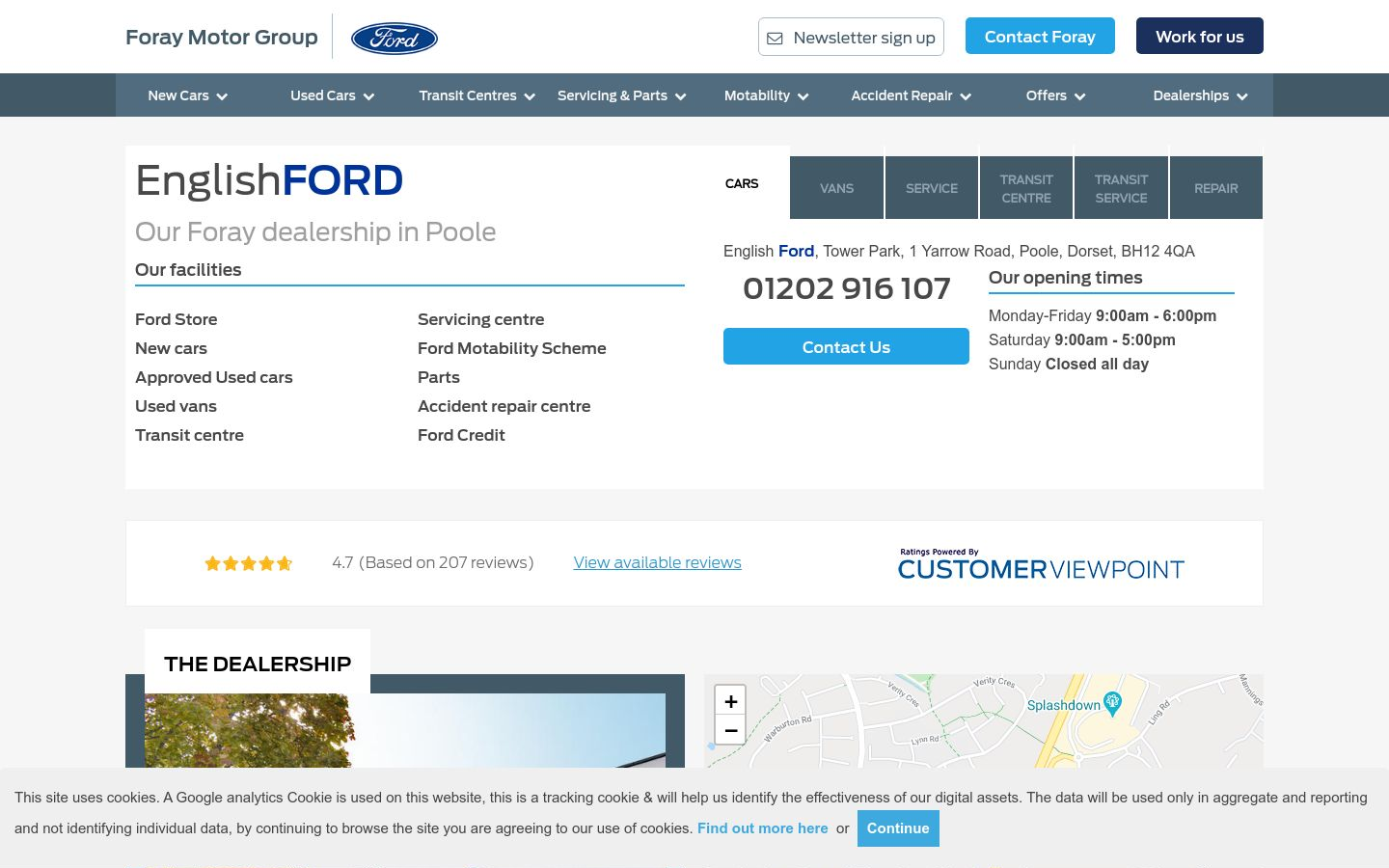The image size is (1389, 868).
Task: Click the envelope icon in Newsletter sign up
Action: [x=775, y=39]
